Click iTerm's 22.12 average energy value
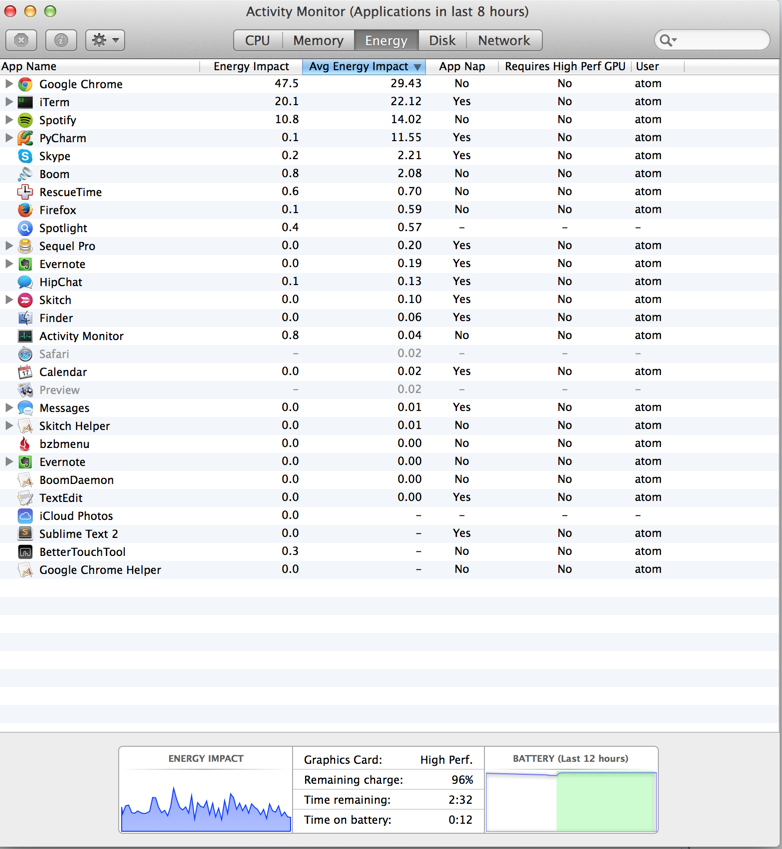 [x=406, y=101]
